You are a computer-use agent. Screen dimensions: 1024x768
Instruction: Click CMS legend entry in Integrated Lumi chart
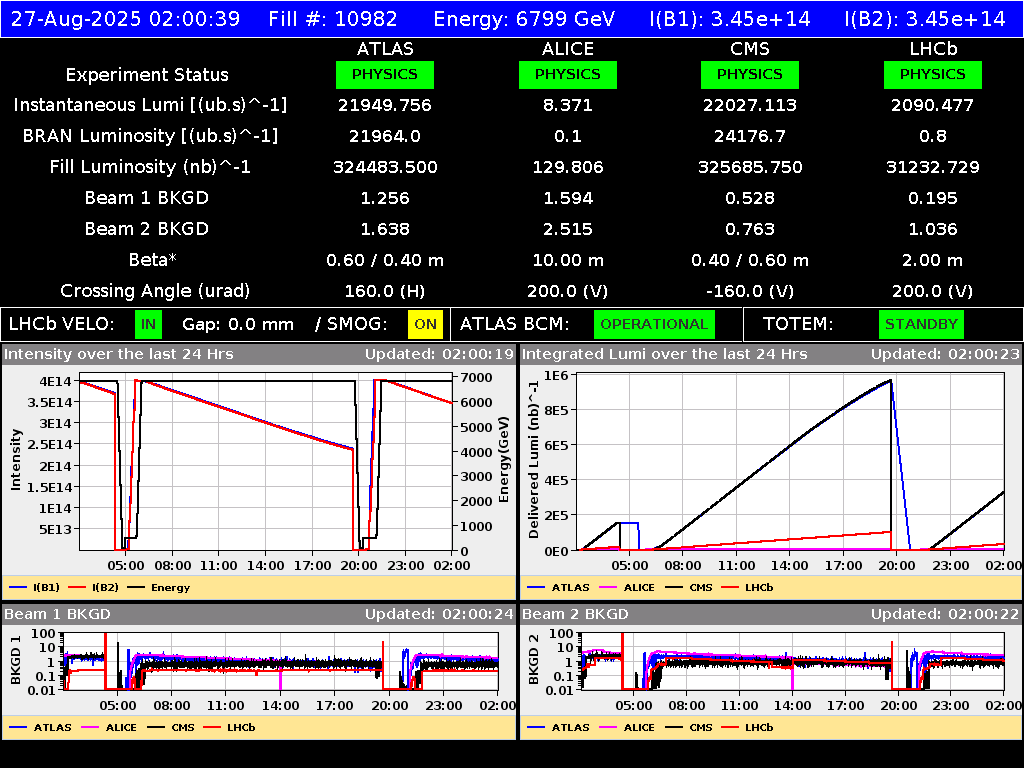coord(689,587)
